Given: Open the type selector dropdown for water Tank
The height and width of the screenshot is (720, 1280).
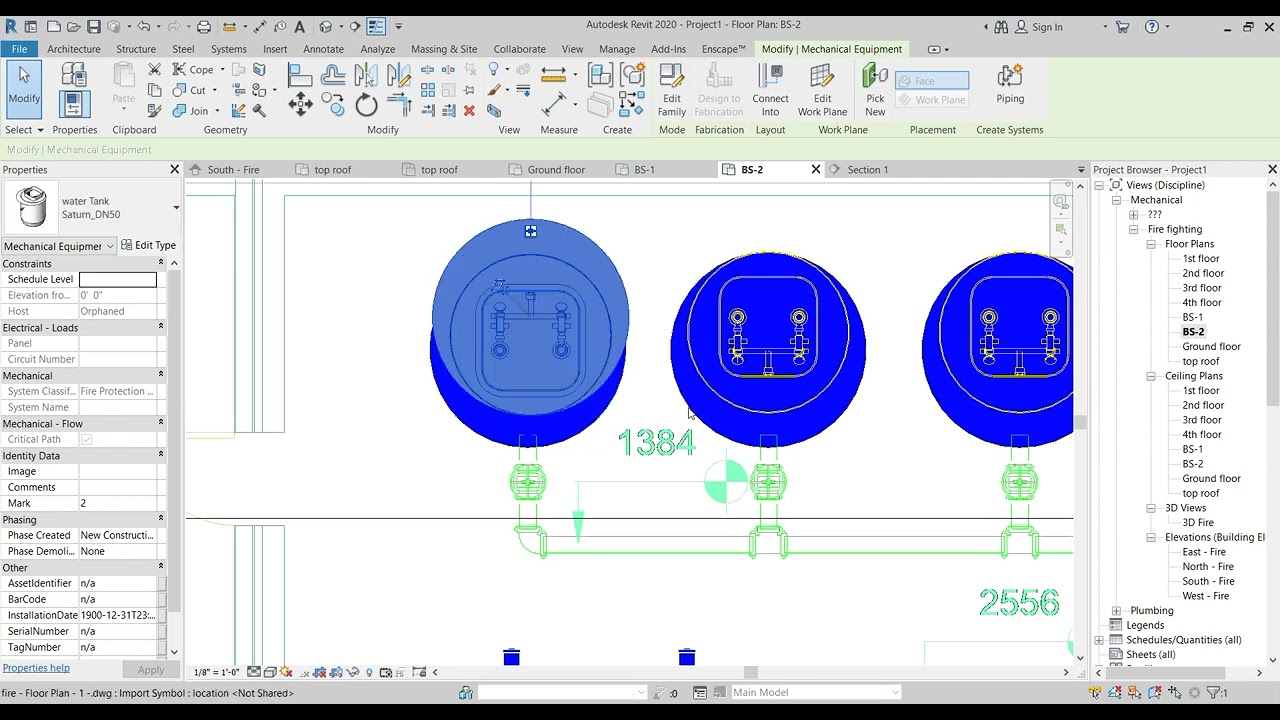Looking at the screenshot, I should point(176,208).
